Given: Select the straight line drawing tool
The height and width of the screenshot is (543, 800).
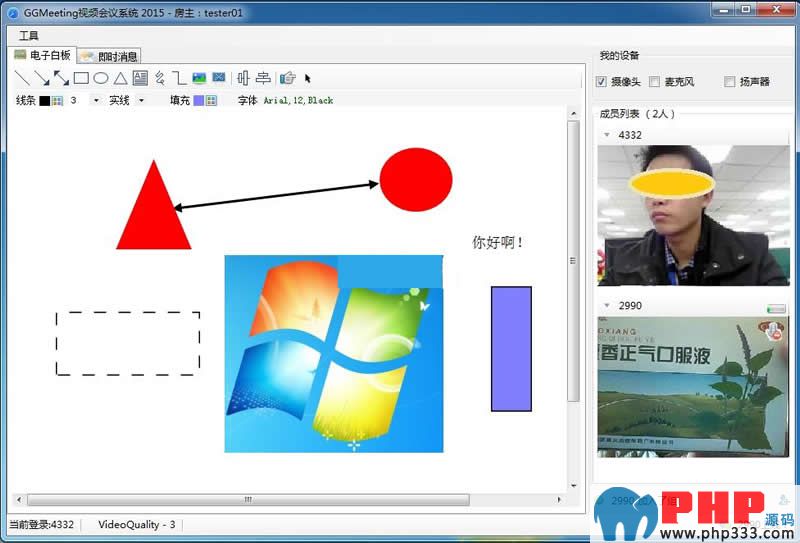Looking at the screenshot, I should (22, 78).
